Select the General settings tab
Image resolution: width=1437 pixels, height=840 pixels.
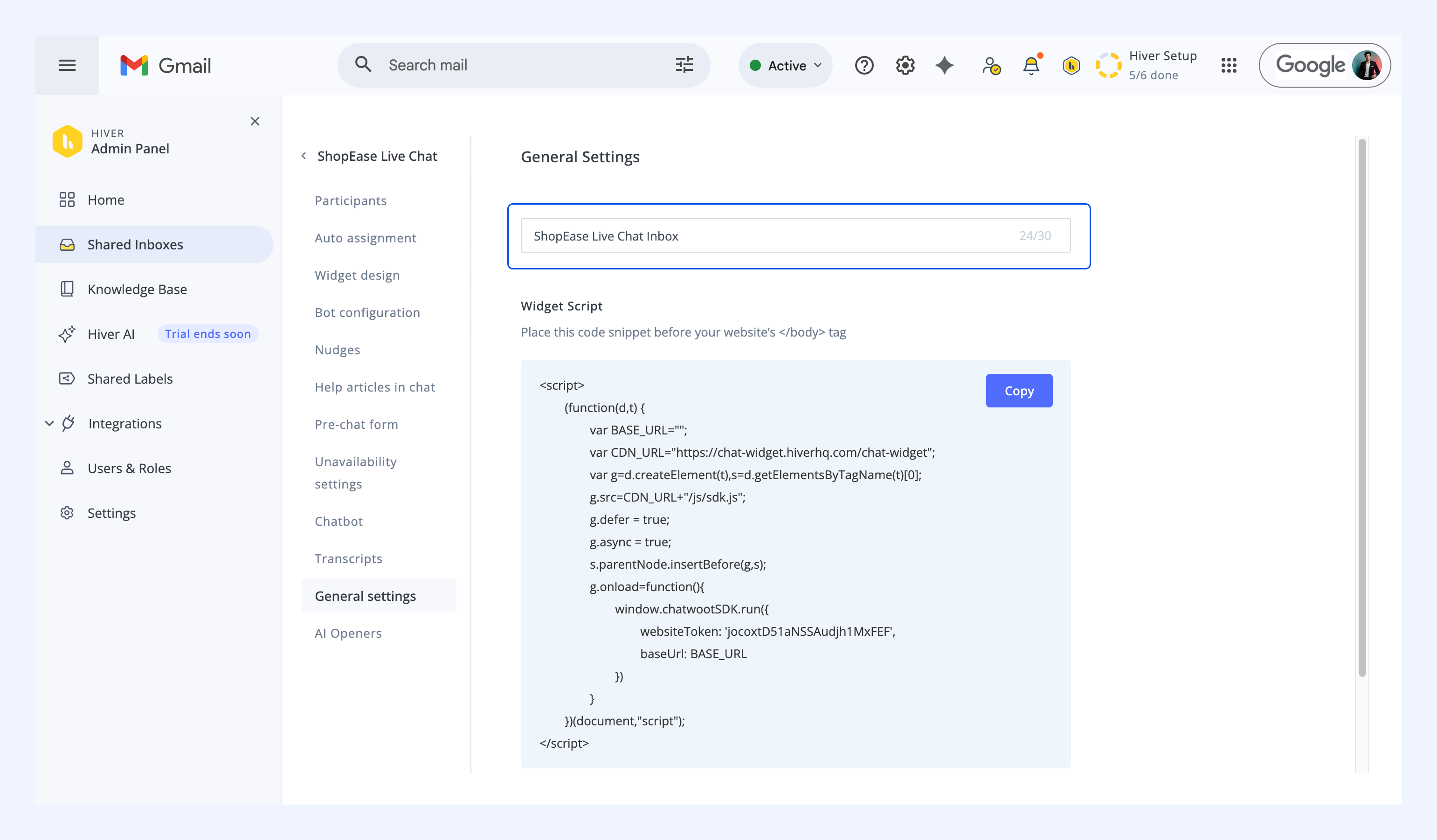click(x=379, y=595)
